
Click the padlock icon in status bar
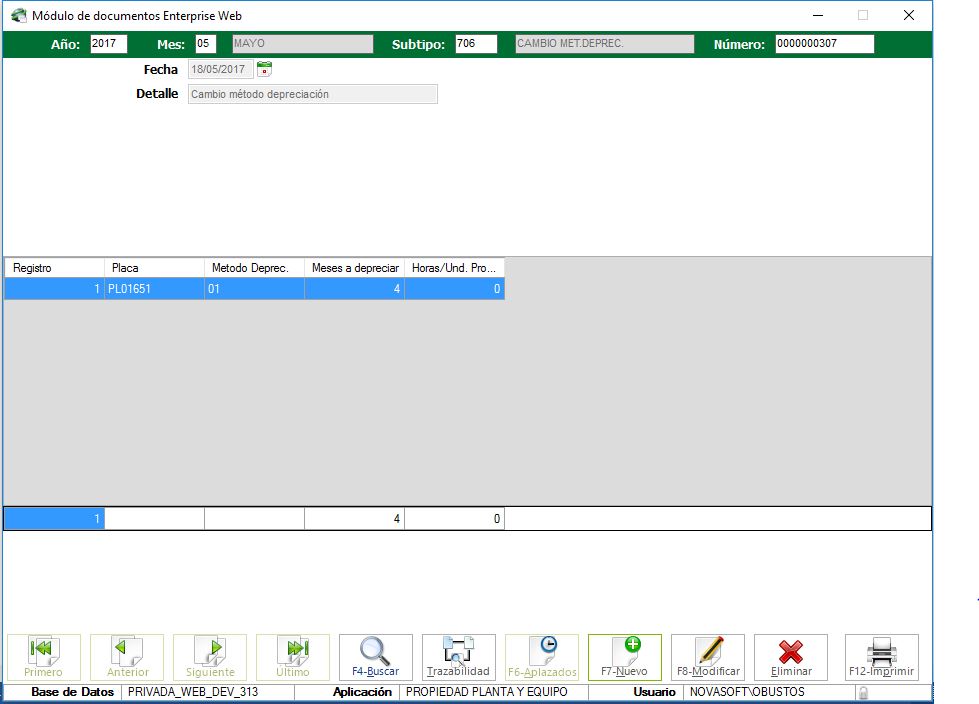tap(863, 692)
